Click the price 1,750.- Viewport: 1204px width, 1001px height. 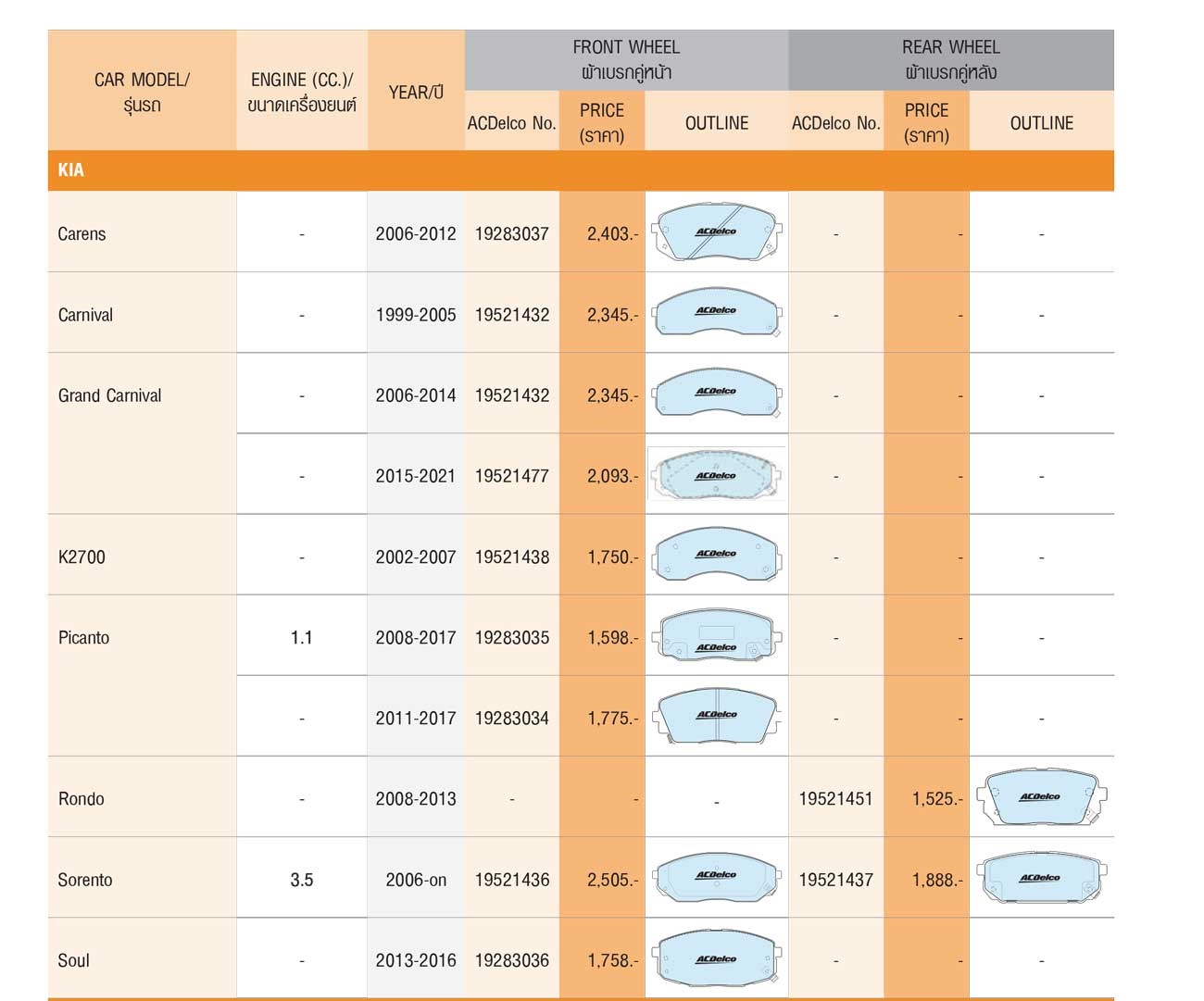coord(612,557)
